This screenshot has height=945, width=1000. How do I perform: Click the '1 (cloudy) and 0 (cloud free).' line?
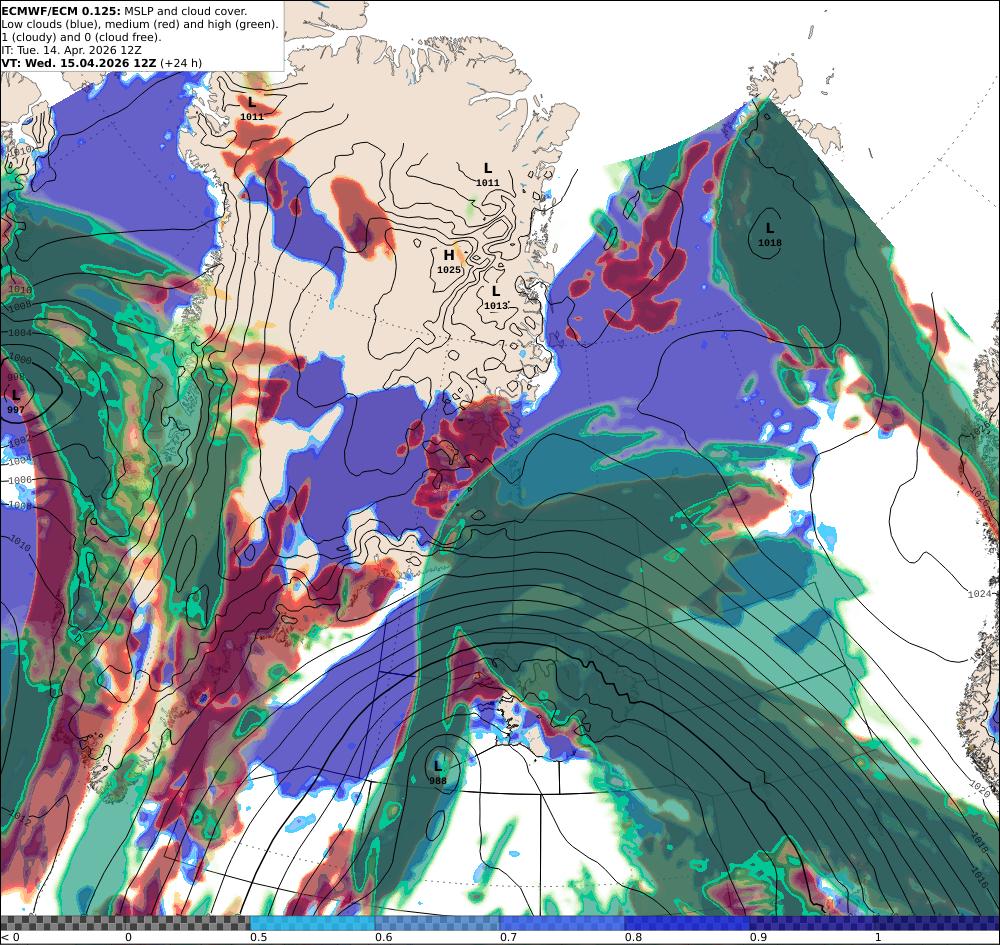(x=81, y=37)
